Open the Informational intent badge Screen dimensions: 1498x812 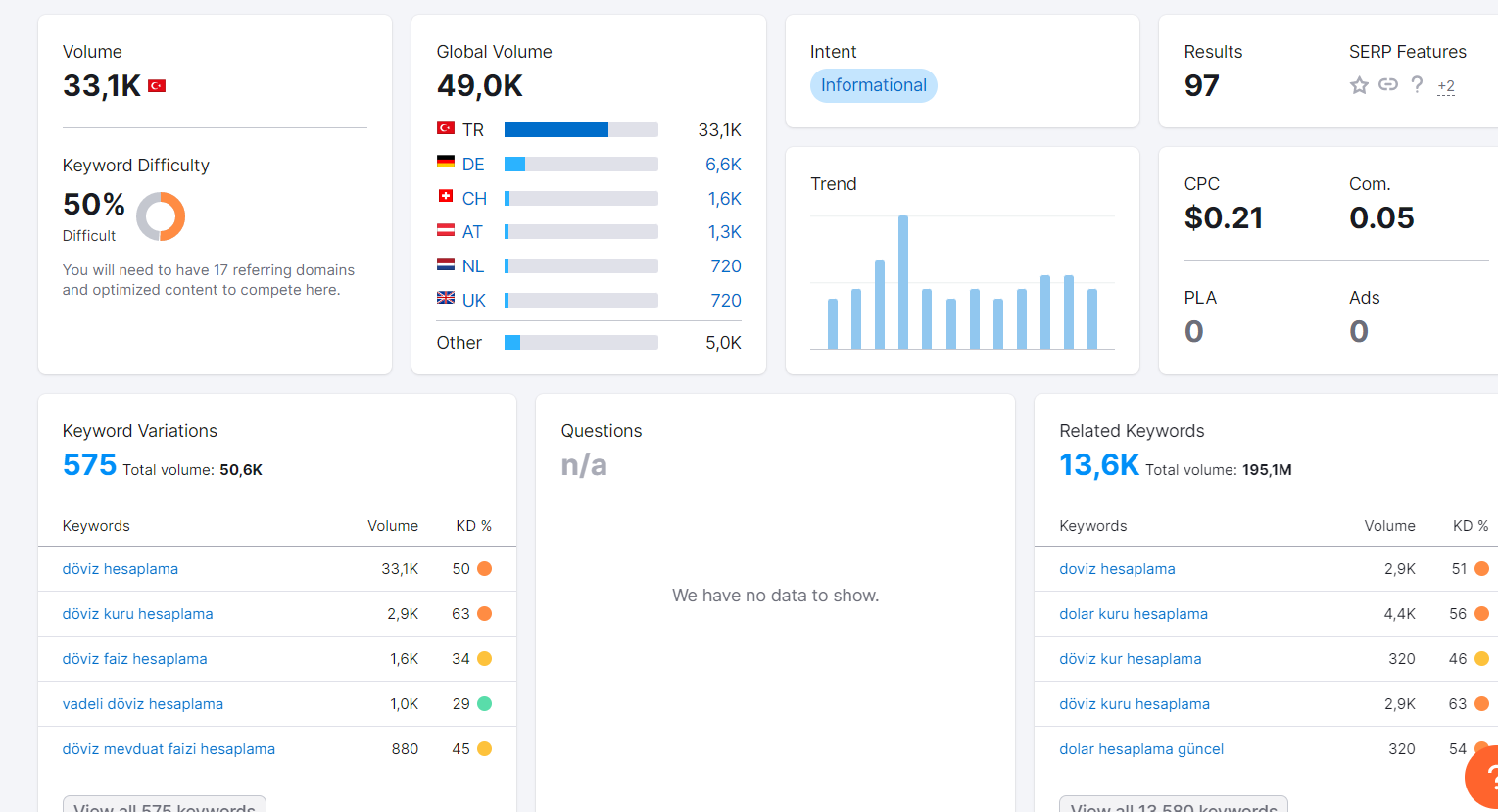click(x=874, y=85)
